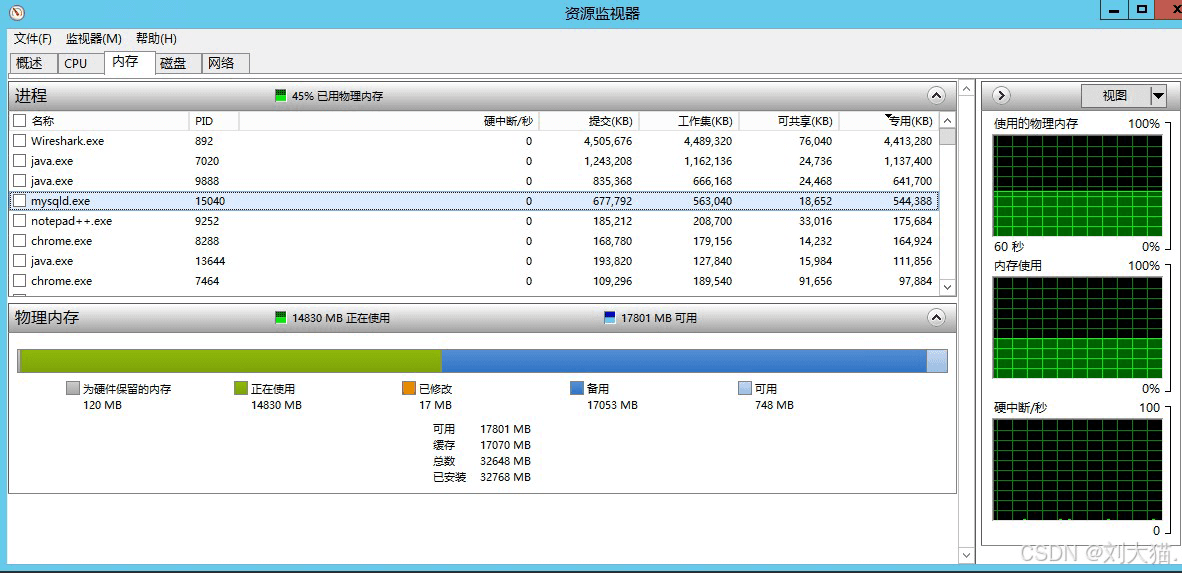Click process list scrollbar up arrow
The width and height of the screenshot is (1182, 573).
tap(948, 121)
